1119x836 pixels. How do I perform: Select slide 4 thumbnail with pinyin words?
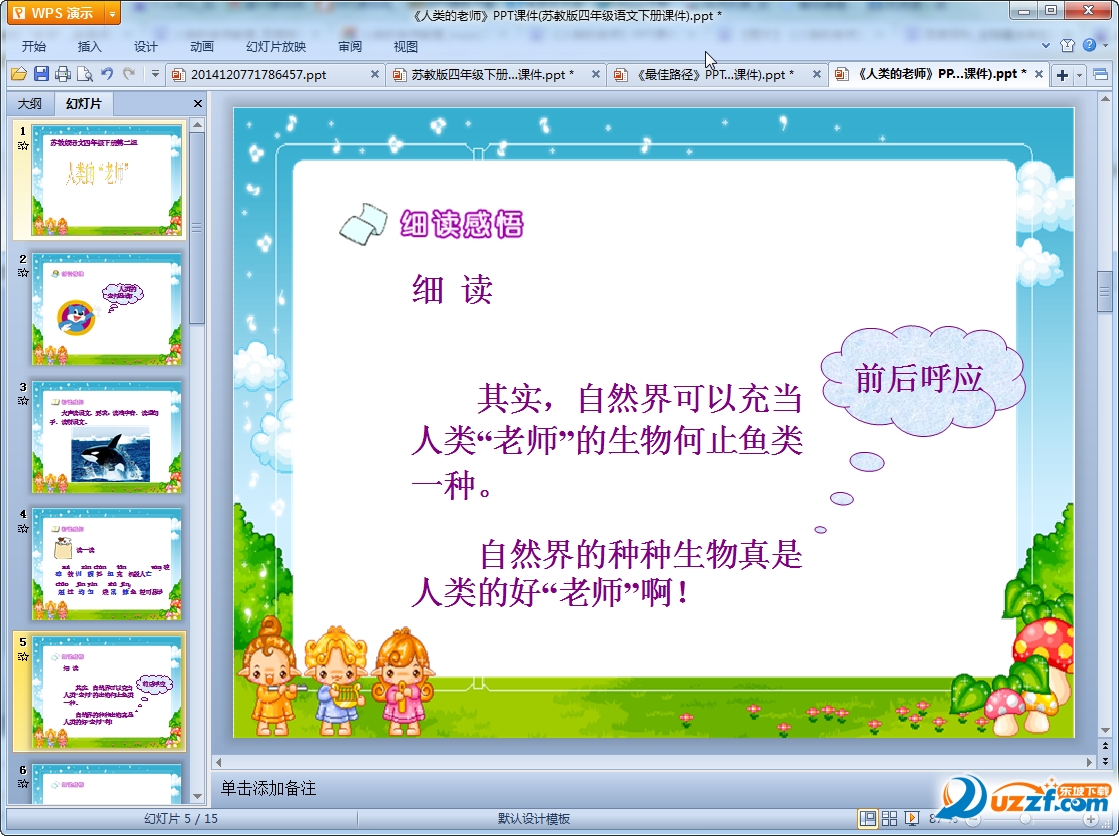coord(107,564)
